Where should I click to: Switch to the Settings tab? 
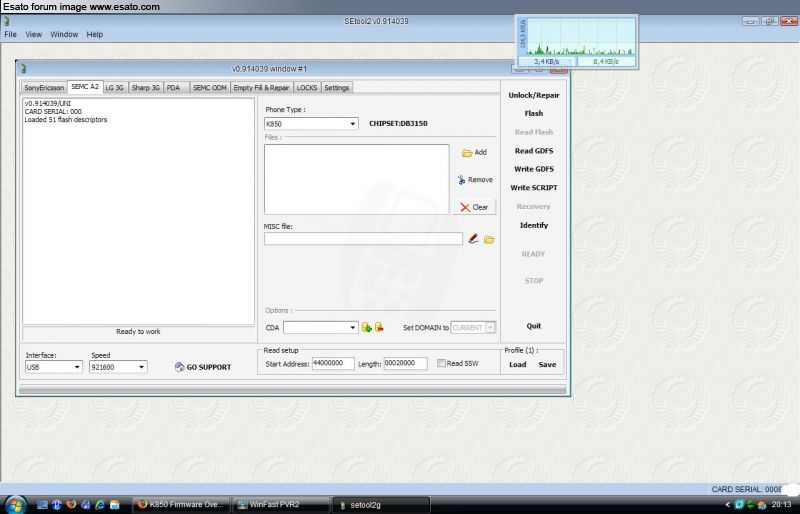click(x=337, y=88)
